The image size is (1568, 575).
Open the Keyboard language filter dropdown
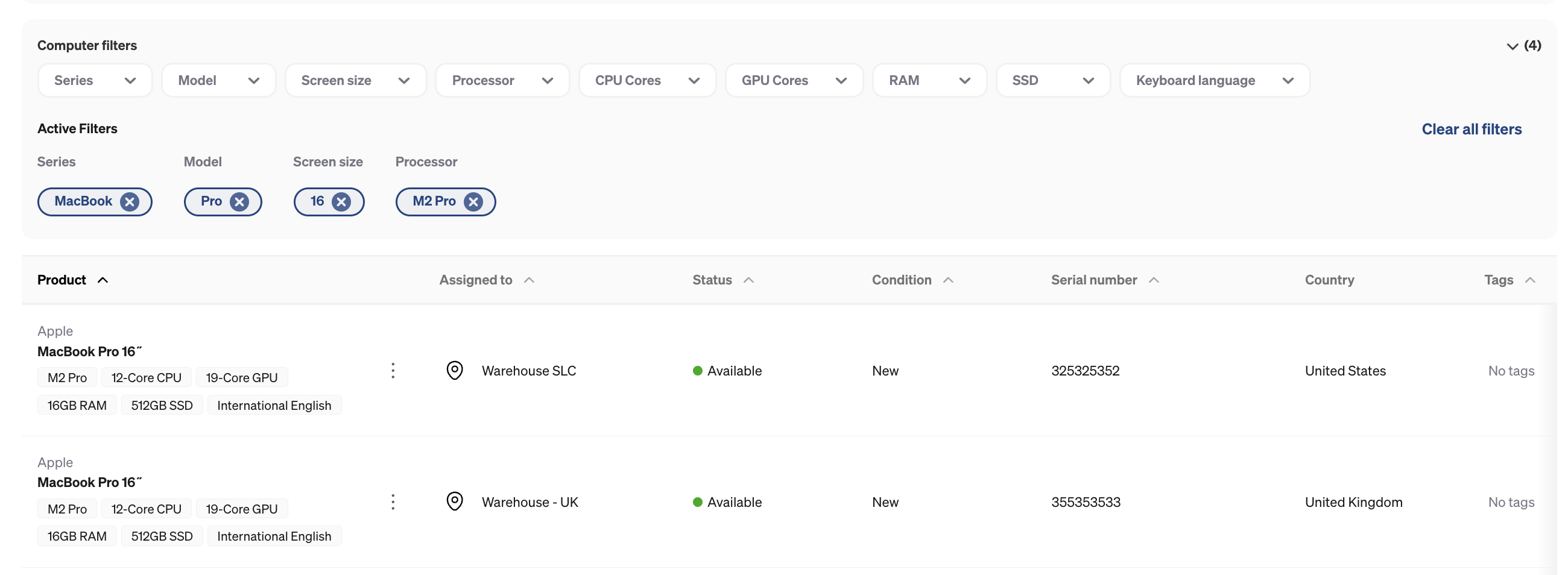(1215, 80)
